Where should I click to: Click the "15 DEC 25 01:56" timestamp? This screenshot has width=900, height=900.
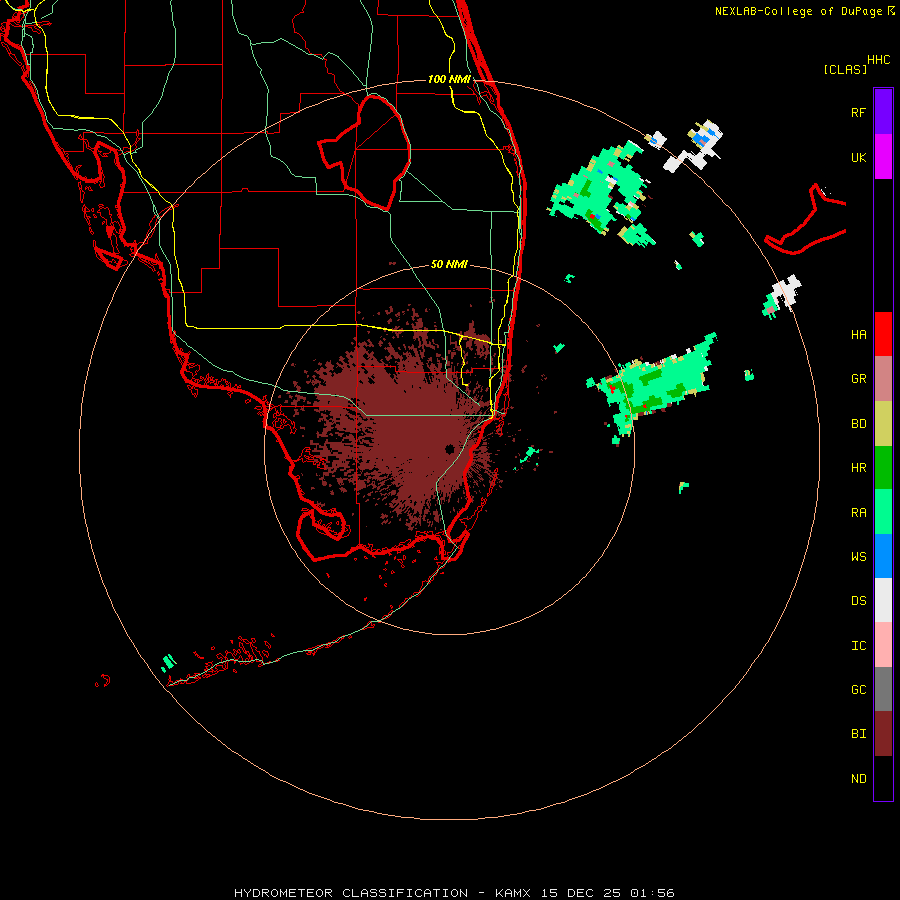607,893
